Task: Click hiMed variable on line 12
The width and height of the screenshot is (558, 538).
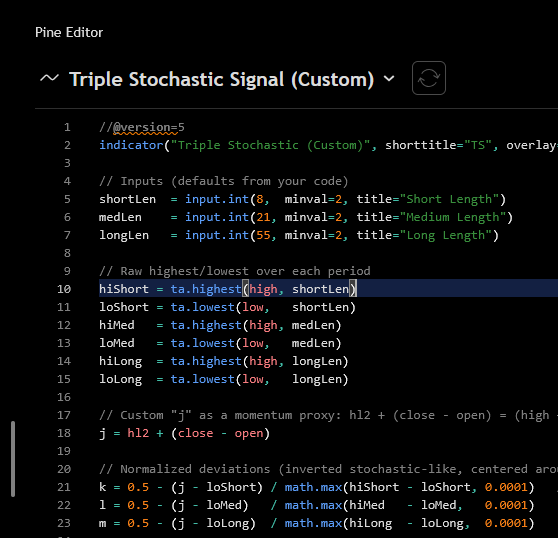Action: 117,325
